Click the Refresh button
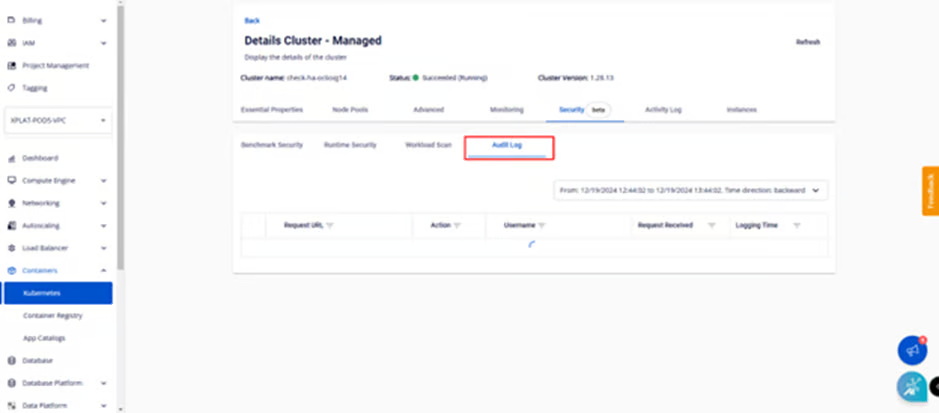This screenshot has height=413, width=939. [807, 42]
